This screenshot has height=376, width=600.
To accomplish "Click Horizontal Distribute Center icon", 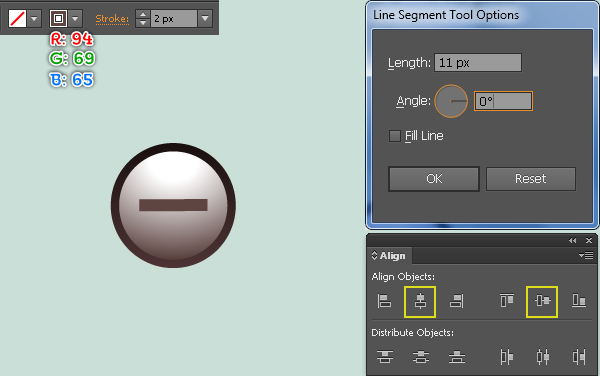I will (543, 357).
